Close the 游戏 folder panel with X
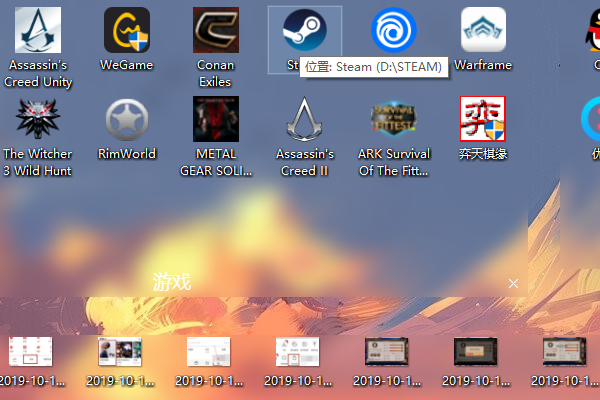This screenshot has height=400, width=600. coord(513,284)
